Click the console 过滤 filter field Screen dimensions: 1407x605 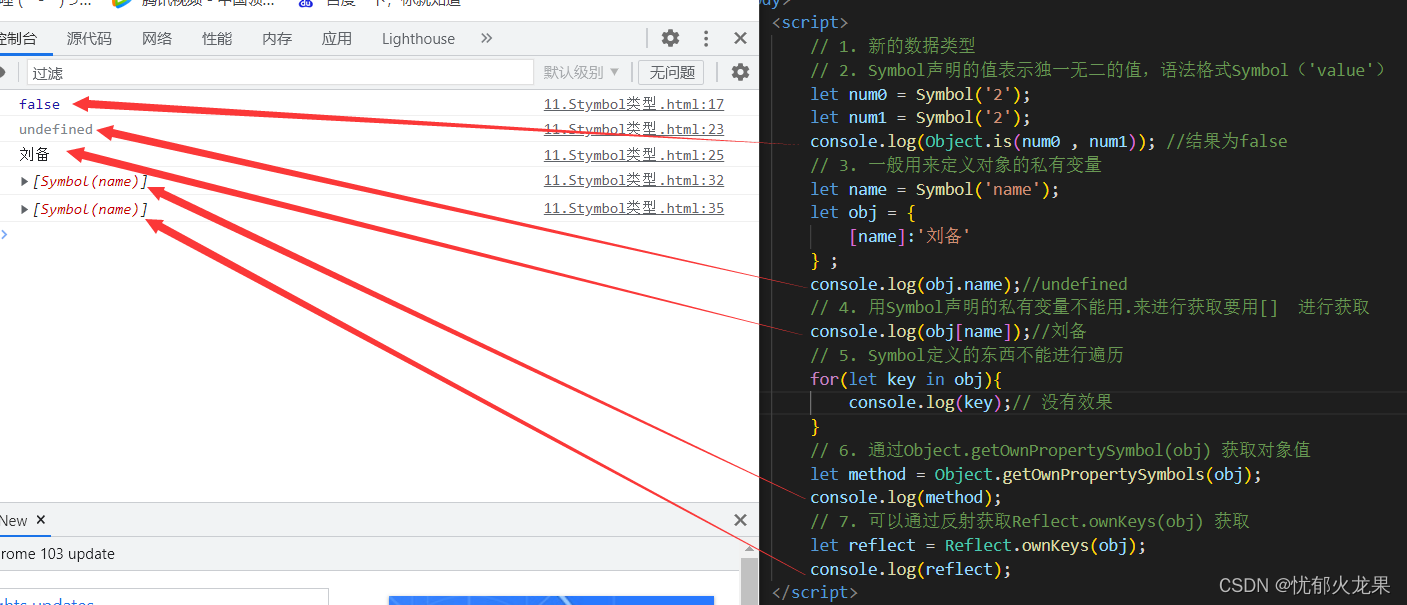(280, 72)
